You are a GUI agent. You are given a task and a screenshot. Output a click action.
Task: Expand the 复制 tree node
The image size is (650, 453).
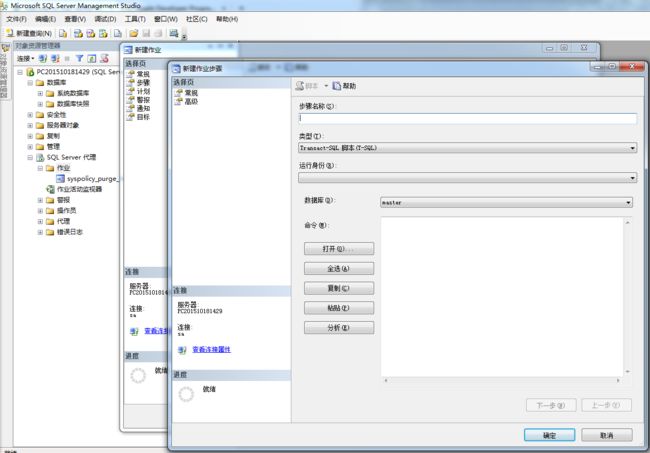pyautogui.click(x=30, y=136)
